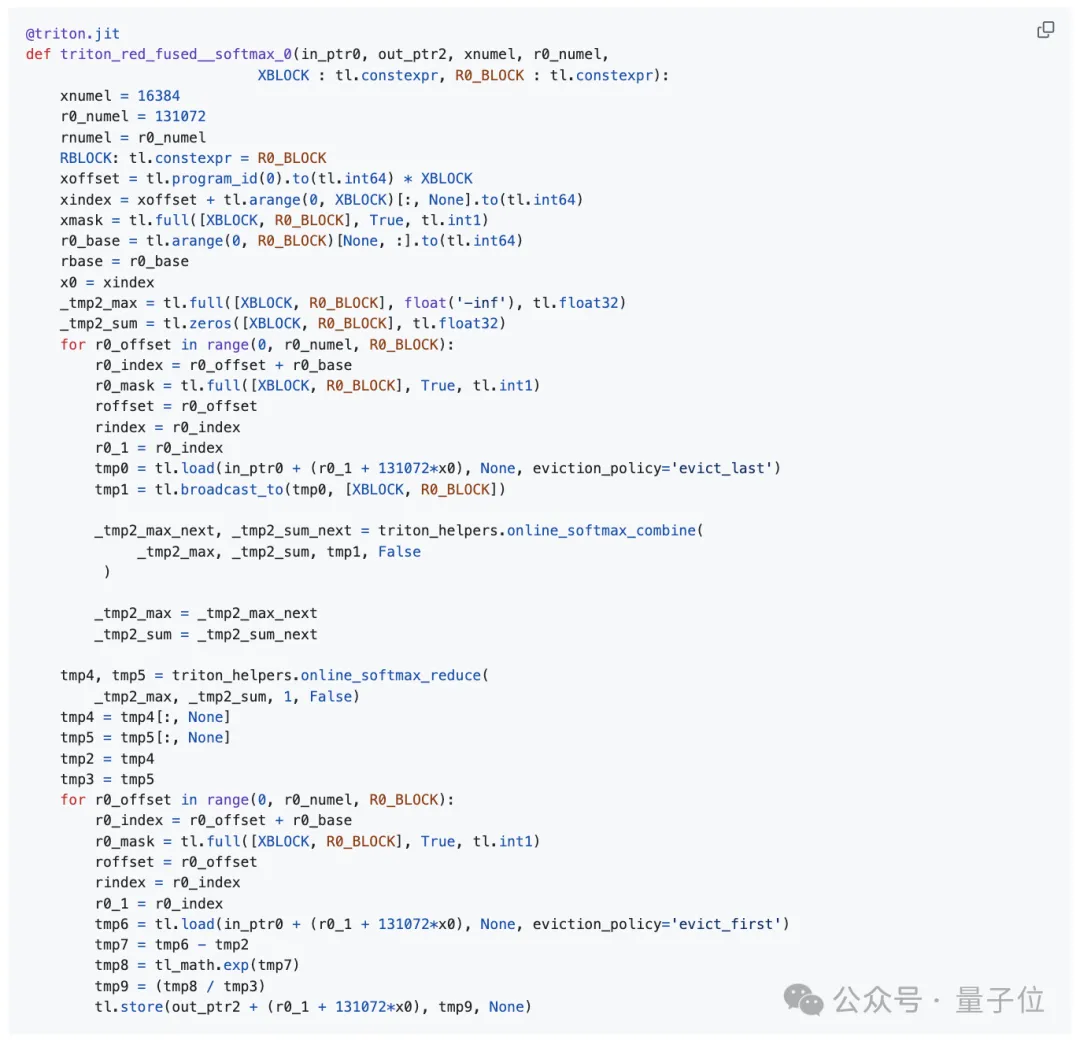Click the 量子位 watermark text
This screenshot has height=1044, width=1080.
click(999, 1000)
